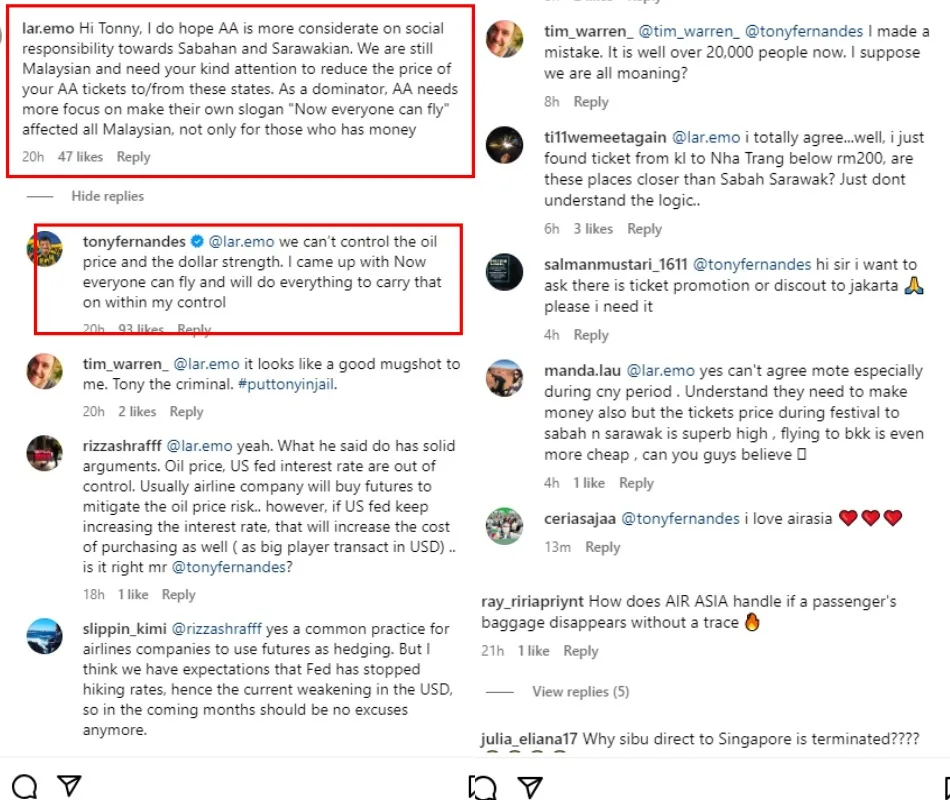
Task: Collapse the thread with Hide replies
Action: (x=107, y=196)
